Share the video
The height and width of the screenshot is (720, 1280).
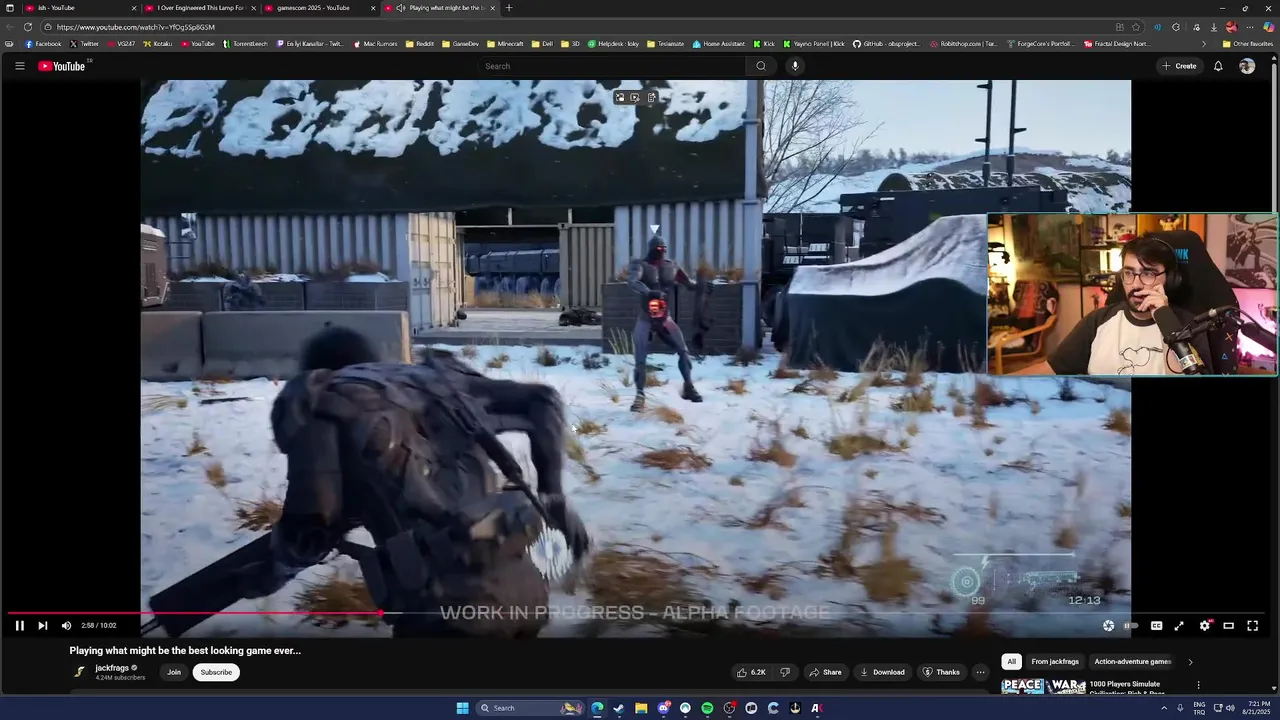tap(825, 672)
